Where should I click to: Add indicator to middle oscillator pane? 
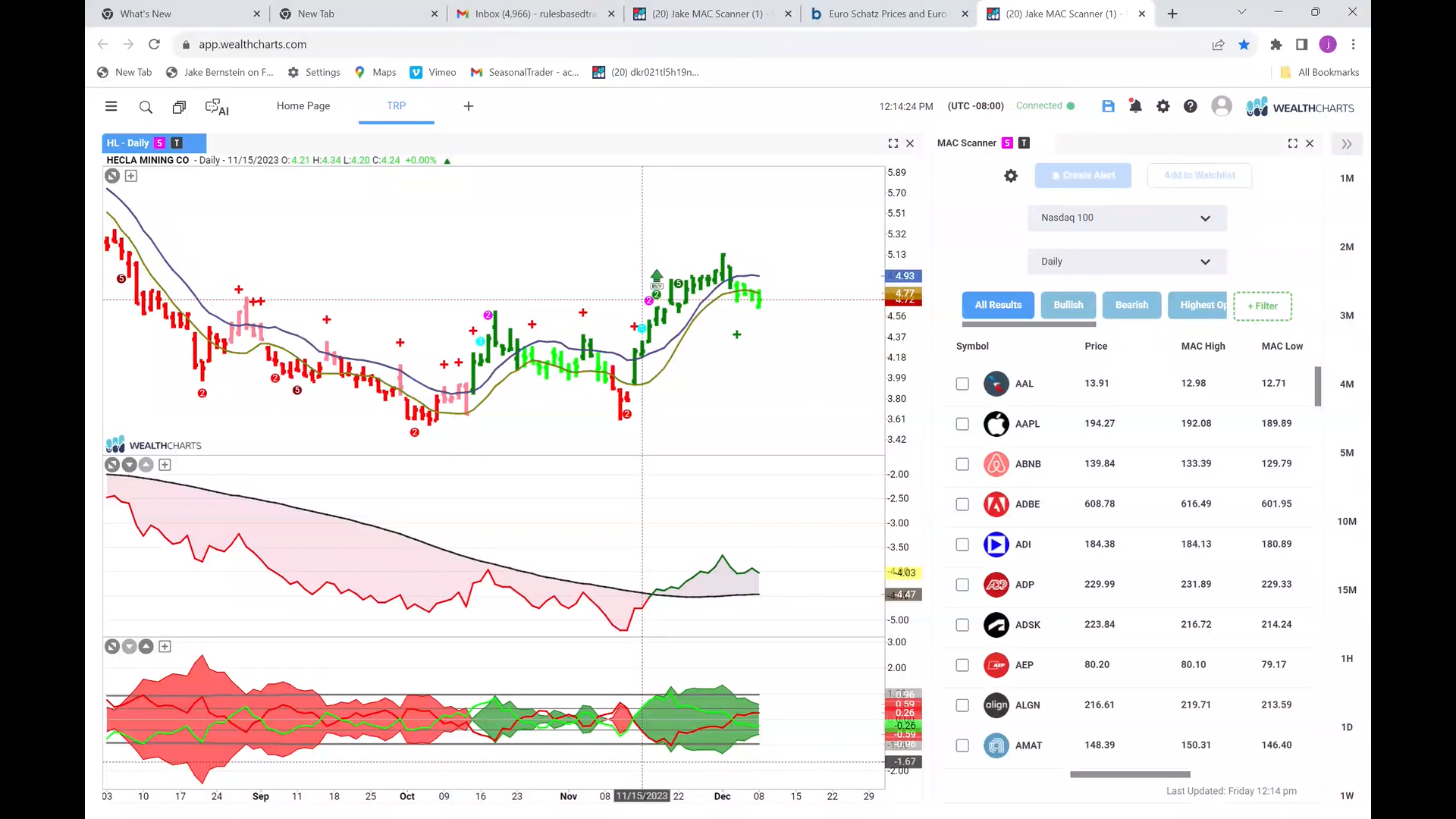point(165,465)
